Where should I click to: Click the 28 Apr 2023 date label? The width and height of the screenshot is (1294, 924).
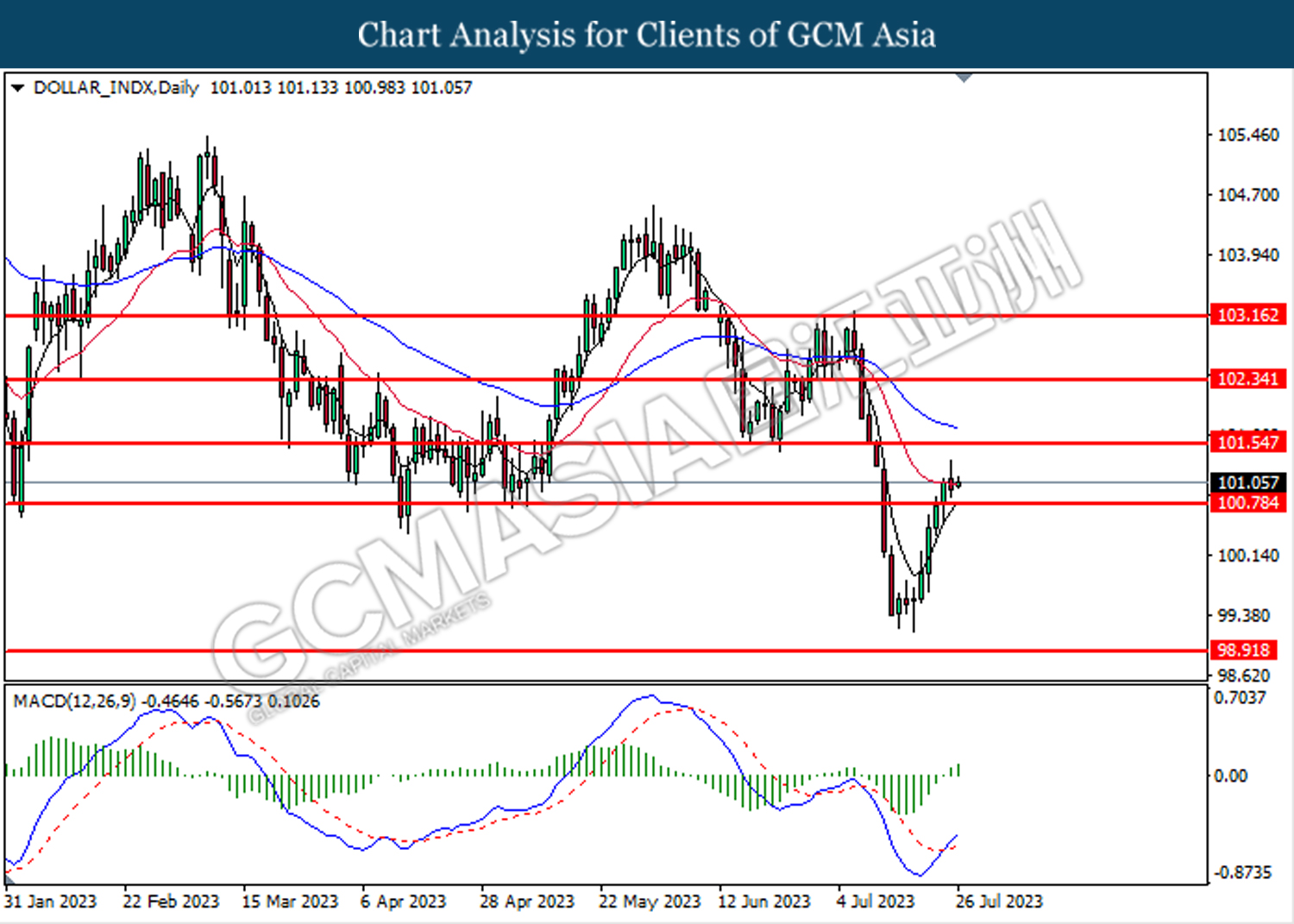coord(526,902)
